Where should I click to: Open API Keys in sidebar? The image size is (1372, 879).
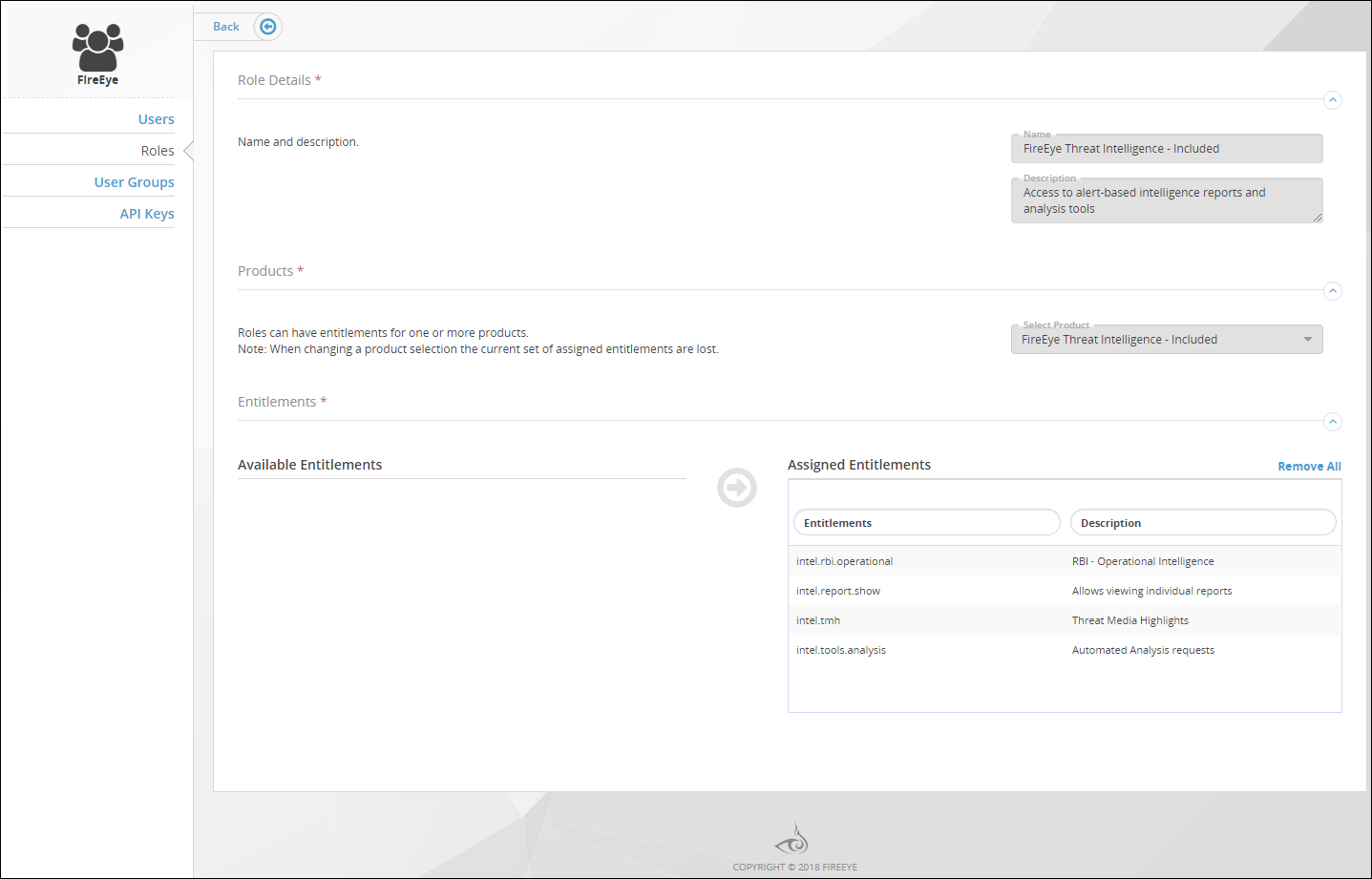[x=147, y=214]
